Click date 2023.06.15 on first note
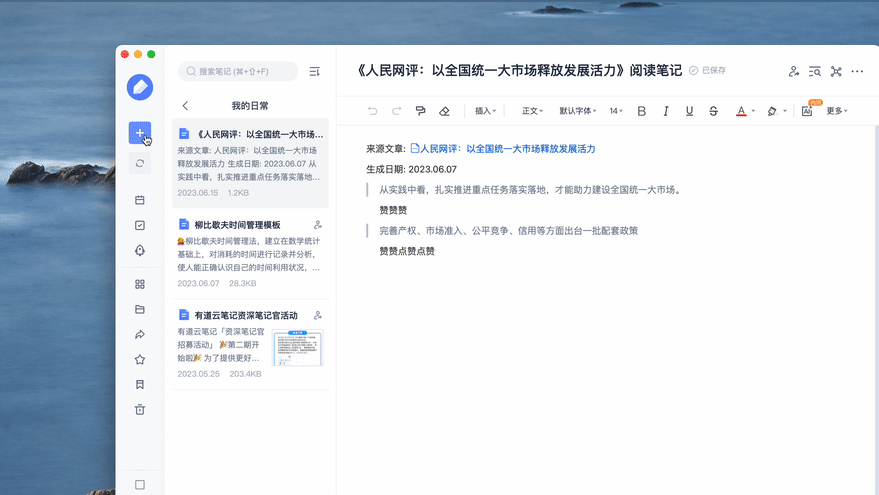The width and height of the screenshot is (879, 495). click(198, 193)
